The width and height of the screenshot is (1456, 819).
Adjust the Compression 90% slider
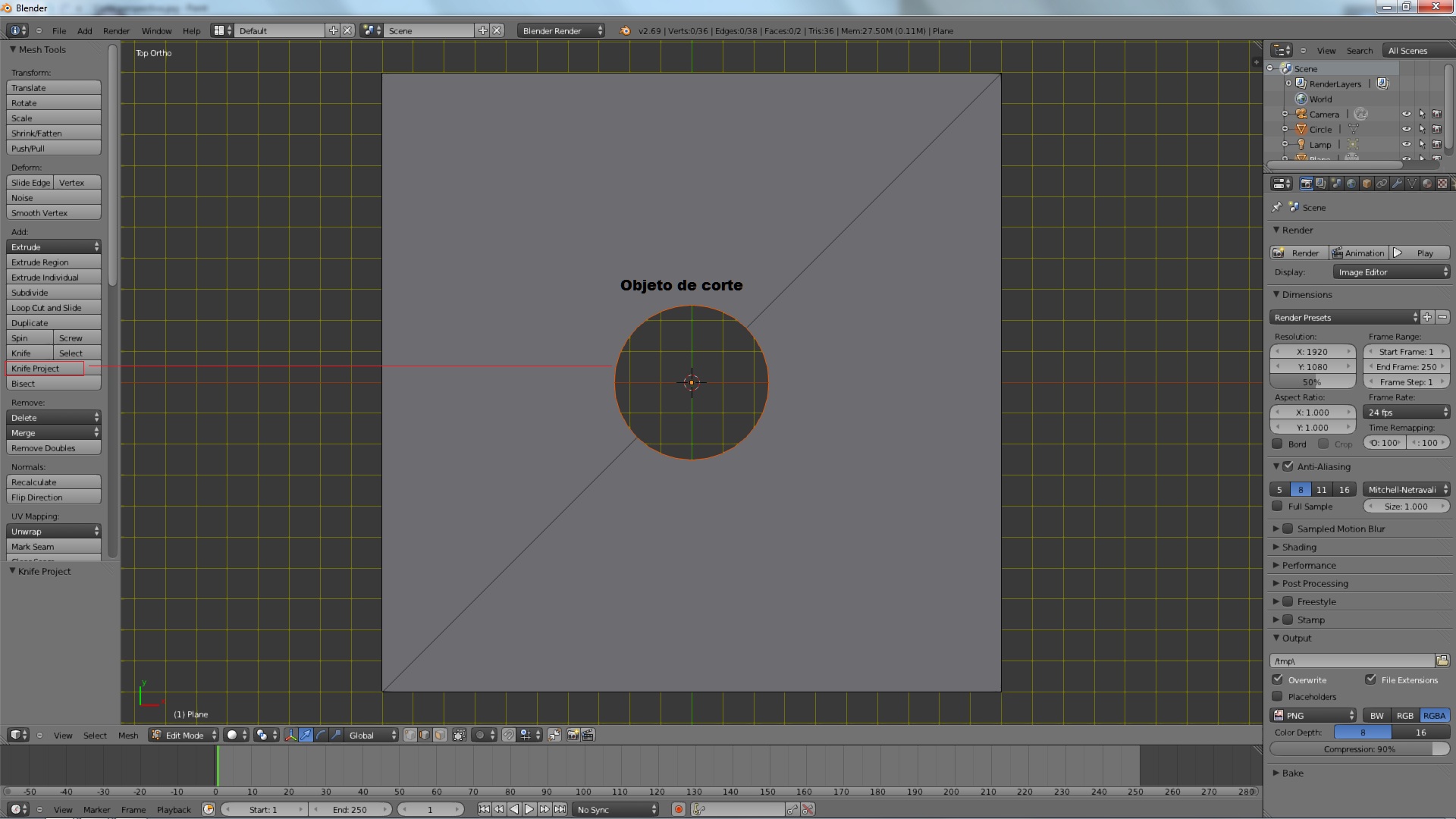tap(1359, 749)
